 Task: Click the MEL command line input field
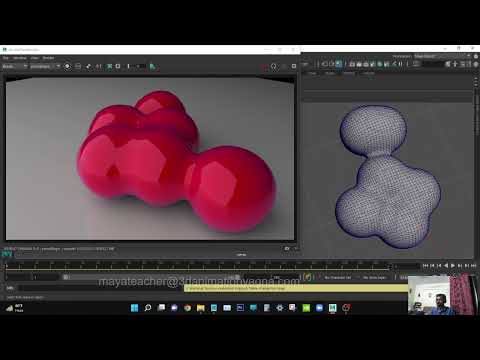pos(100,288)
